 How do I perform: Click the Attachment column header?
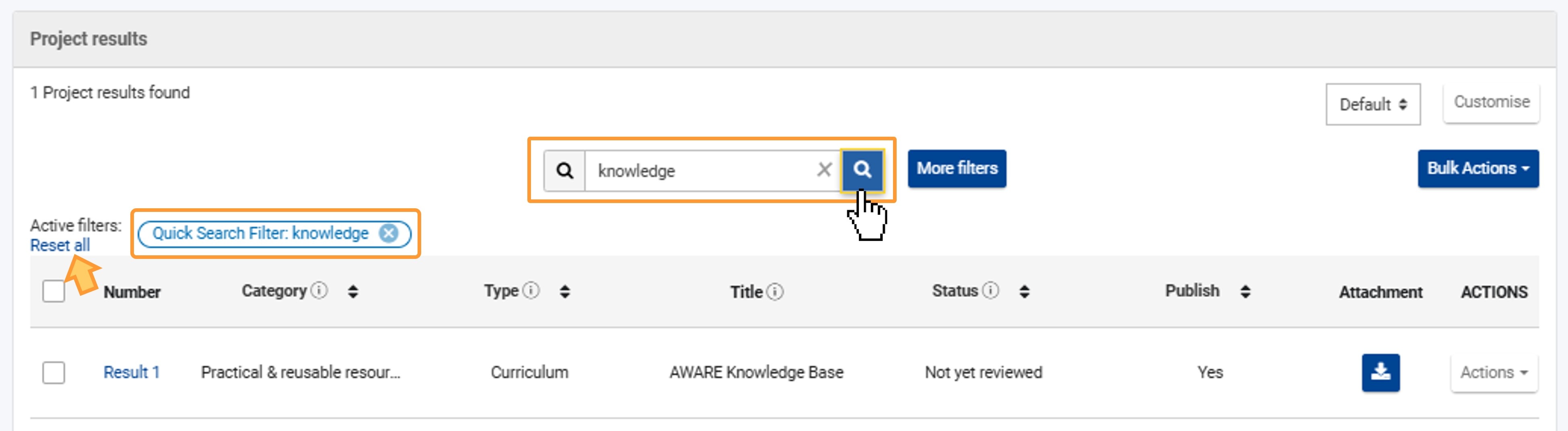(1381, 292)
